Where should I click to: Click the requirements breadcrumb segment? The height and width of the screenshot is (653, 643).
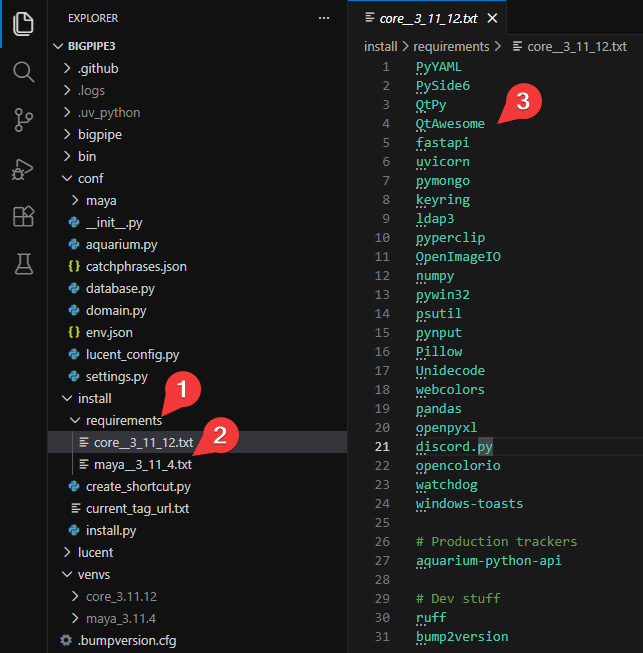[451, 46]
